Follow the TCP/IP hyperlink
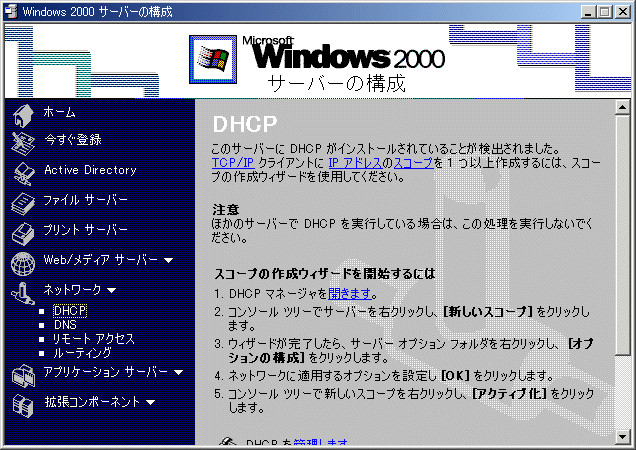636x450 pixels. (x=233, y=163)
